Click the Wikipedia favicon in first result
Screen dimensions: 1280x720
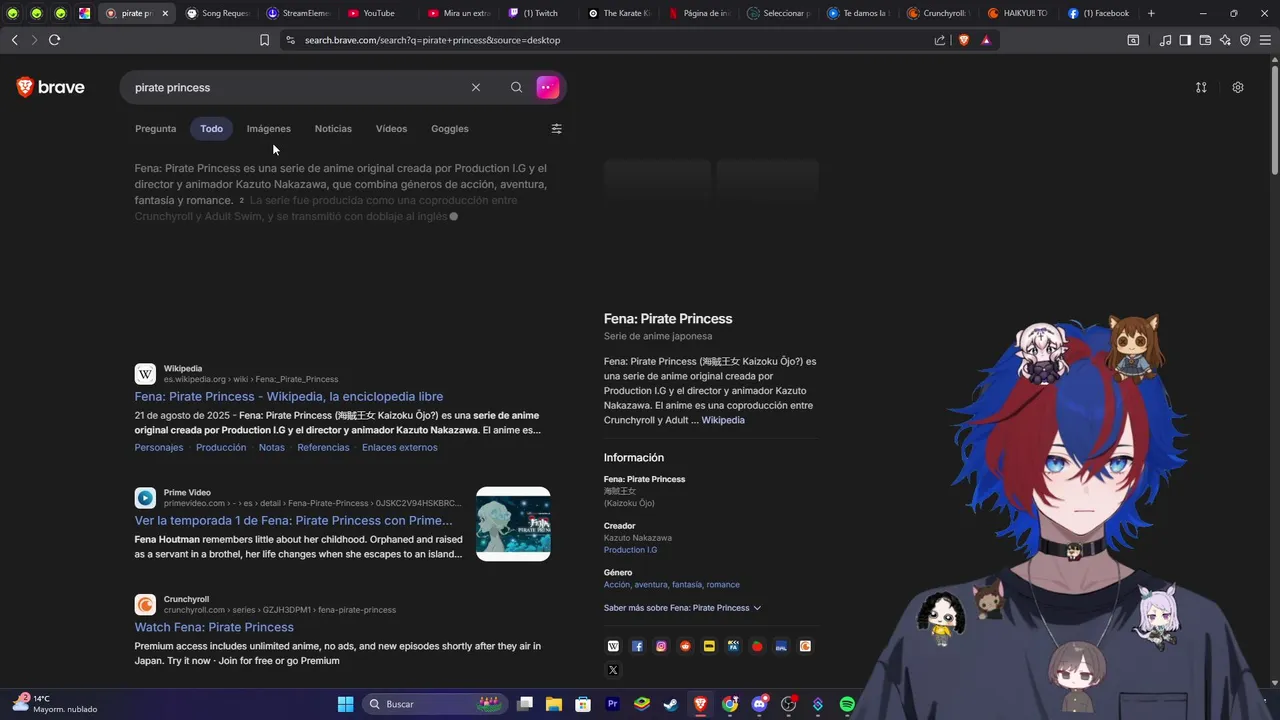click(x=145, y=374)
